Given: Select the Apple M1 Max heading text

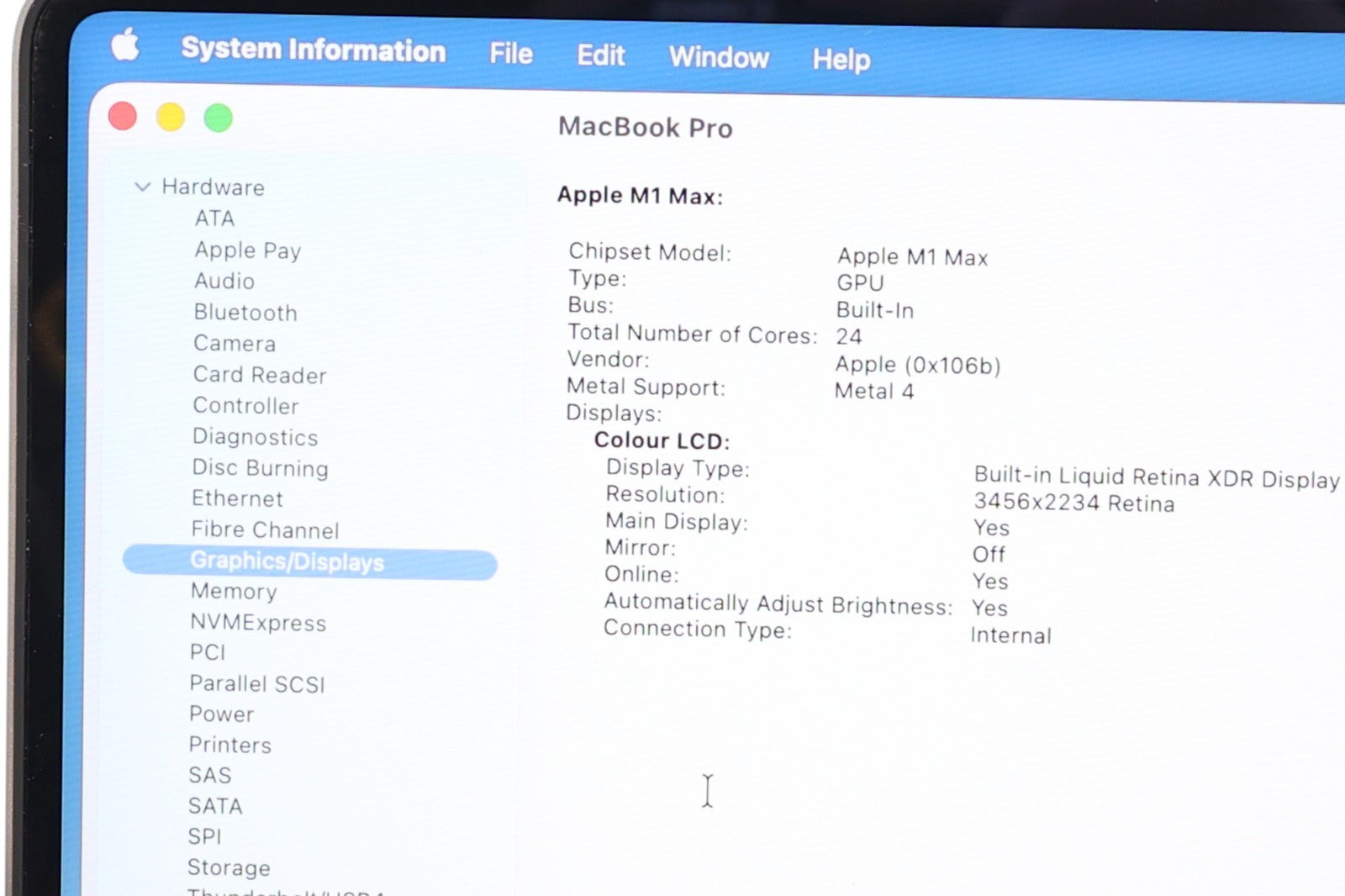Looking at the screenshot, I should tap(640, 196).
